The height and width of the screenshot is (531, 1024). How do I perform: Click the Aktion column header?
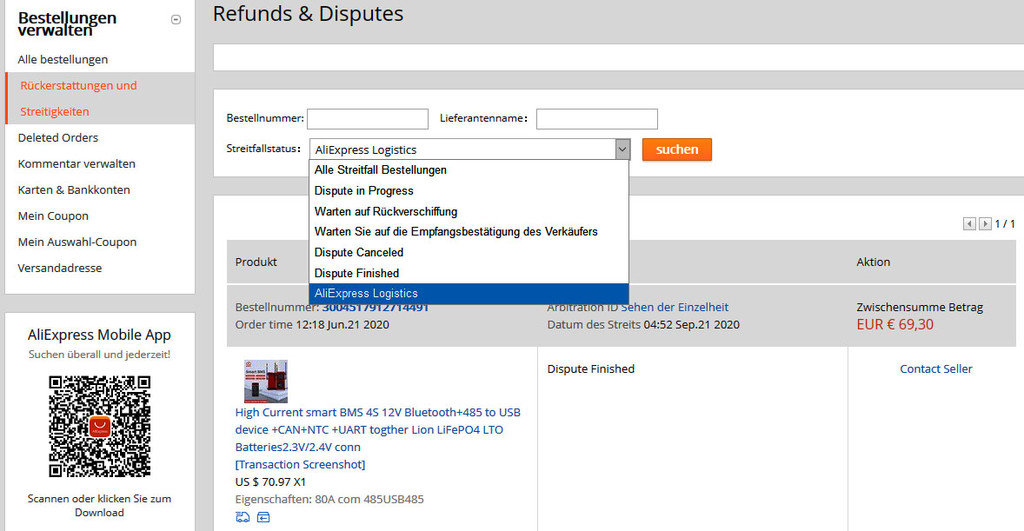pyautogui.click(x=873, y=262)
